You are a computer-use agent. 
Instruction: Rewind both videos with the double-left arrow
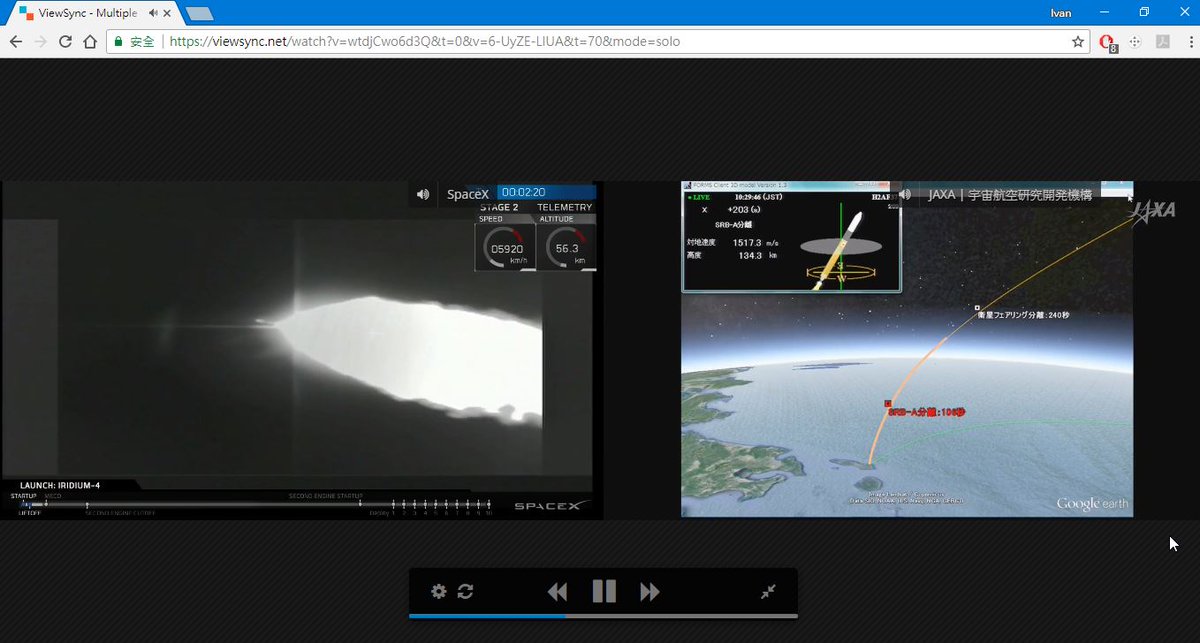557,591
